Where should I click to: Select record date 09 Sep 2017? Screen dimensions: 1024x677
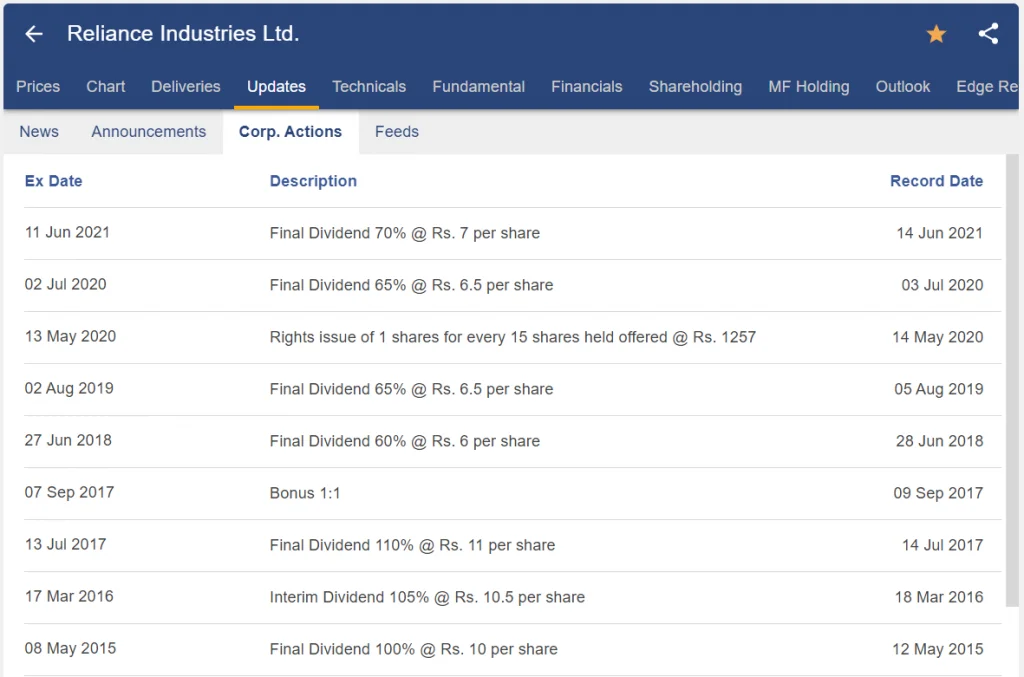point(938,494)
